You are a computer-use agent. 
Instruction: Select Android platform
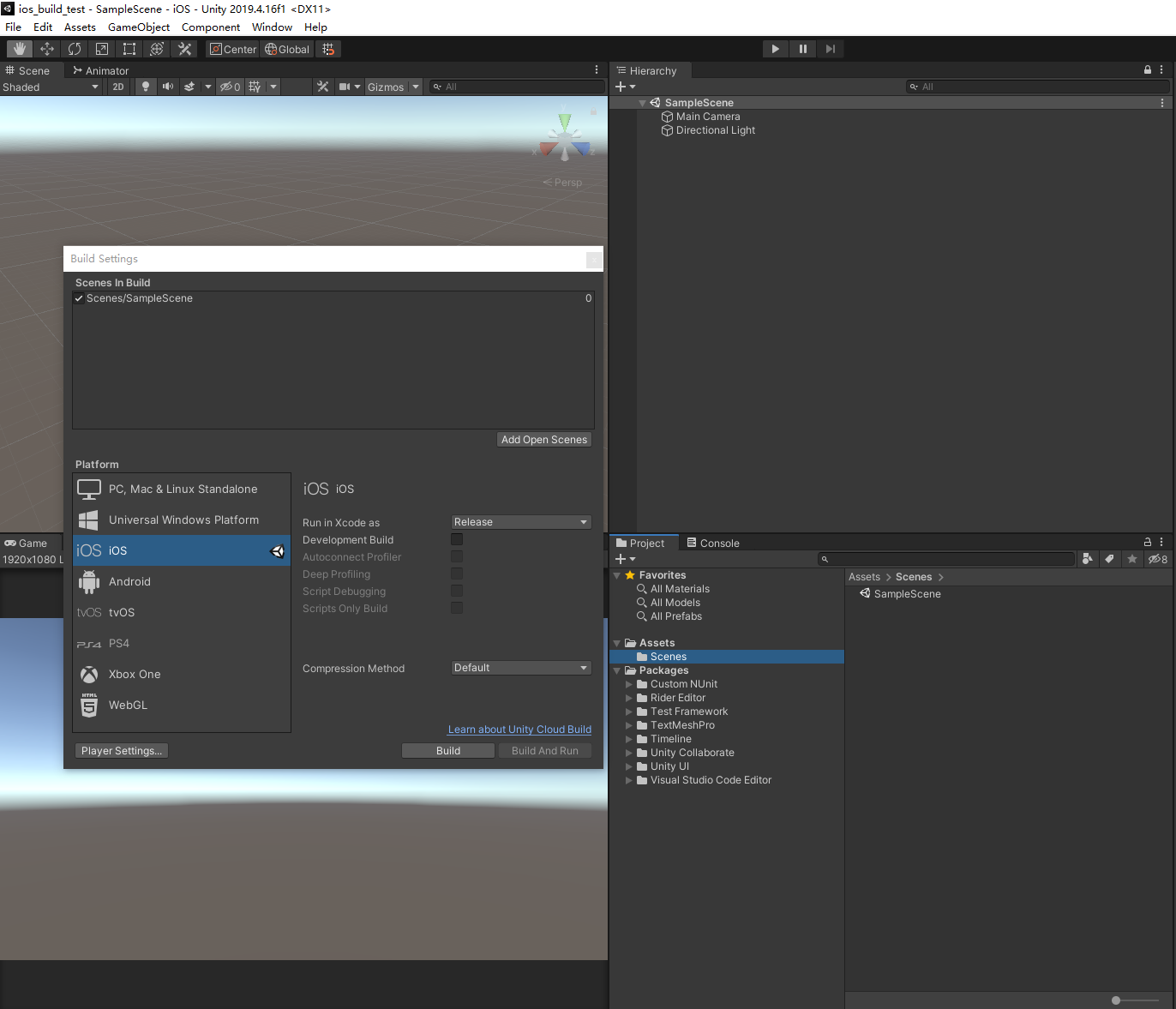[x=182, y=581]
